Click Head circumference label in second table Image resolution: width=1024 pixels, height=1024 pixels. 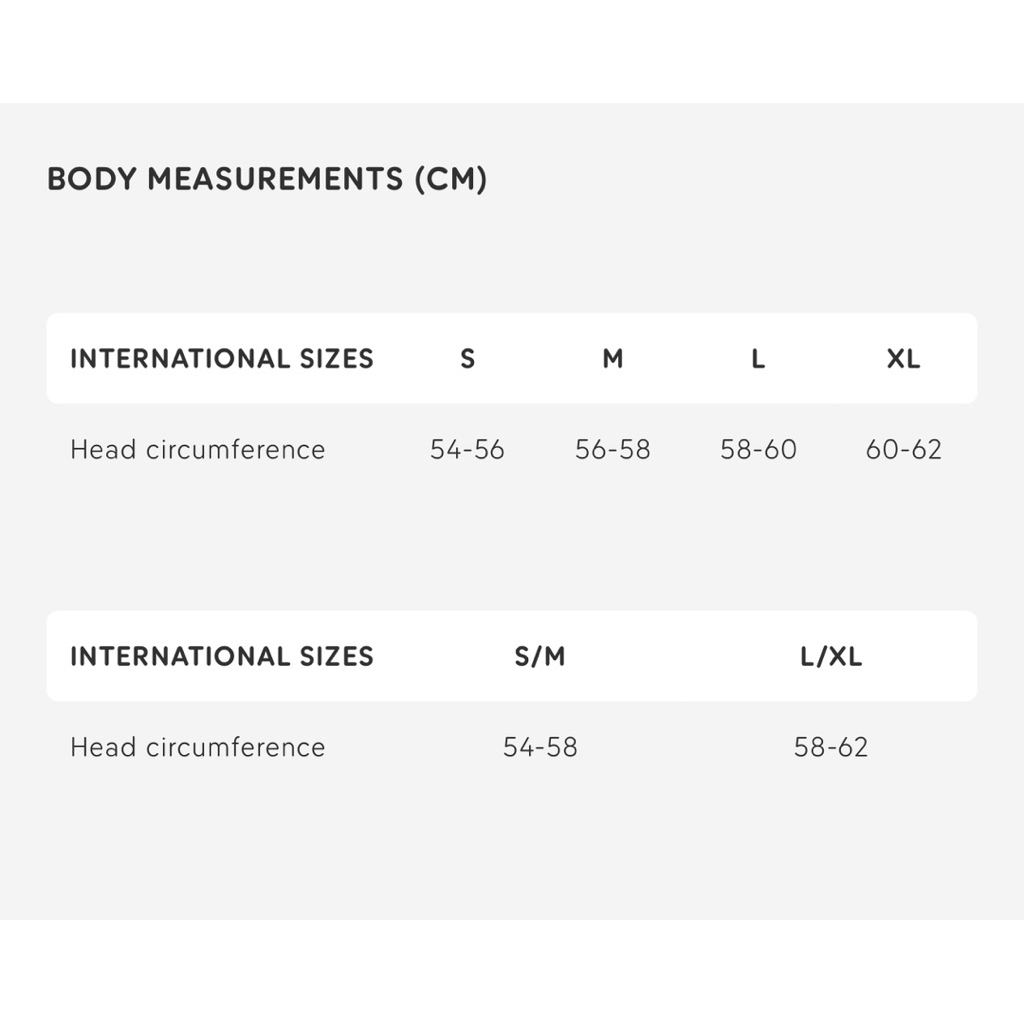point(198,747)
